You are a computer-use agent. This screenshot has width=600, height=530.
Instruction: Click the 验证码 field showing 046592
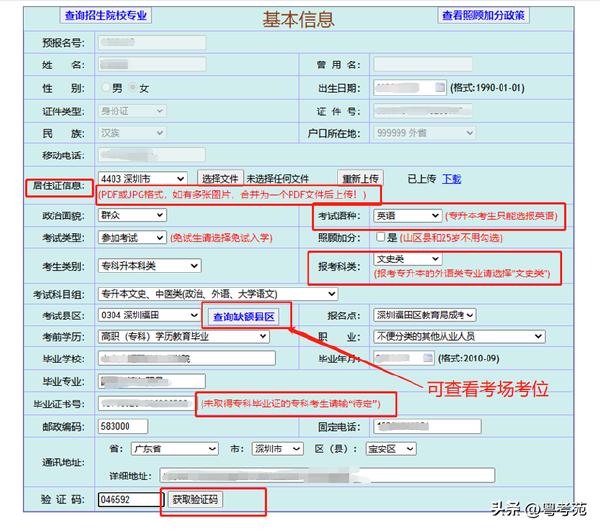click(x=130, y=499)
